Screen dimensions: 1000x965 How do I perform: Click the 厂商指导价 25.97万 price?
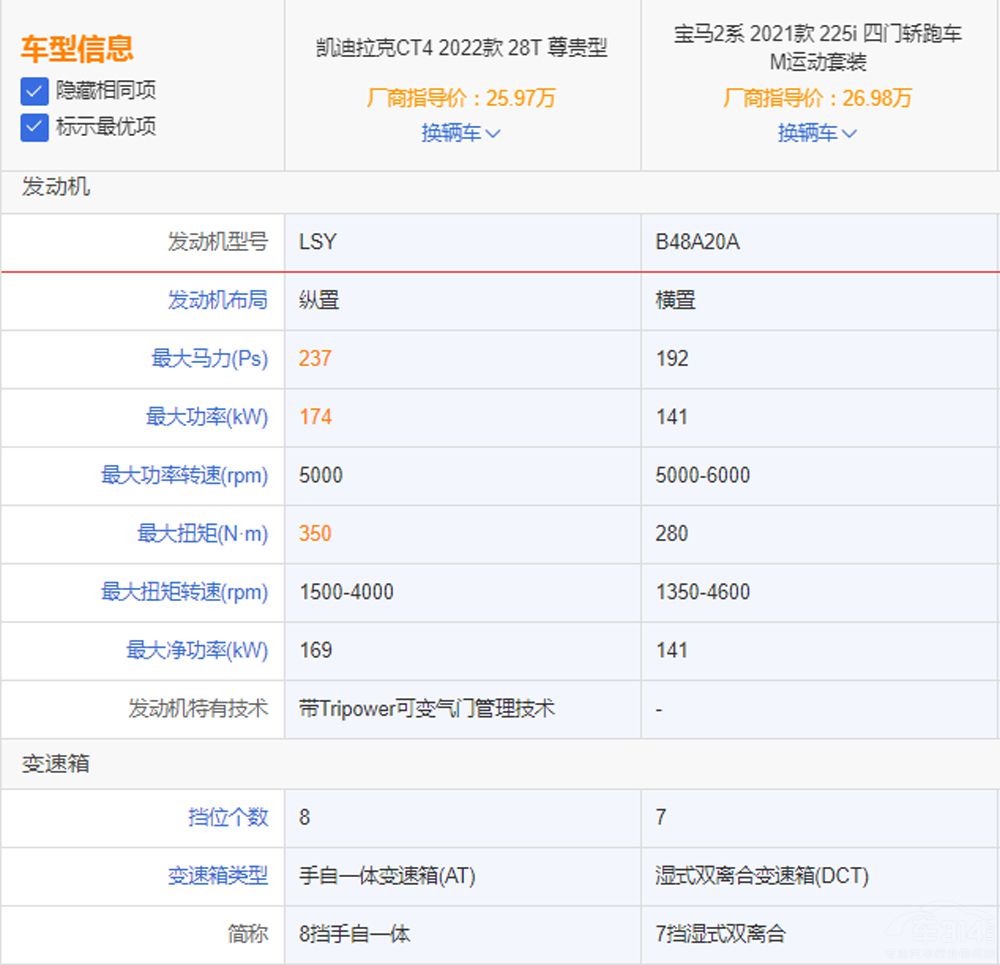click(x=461, y=98)
